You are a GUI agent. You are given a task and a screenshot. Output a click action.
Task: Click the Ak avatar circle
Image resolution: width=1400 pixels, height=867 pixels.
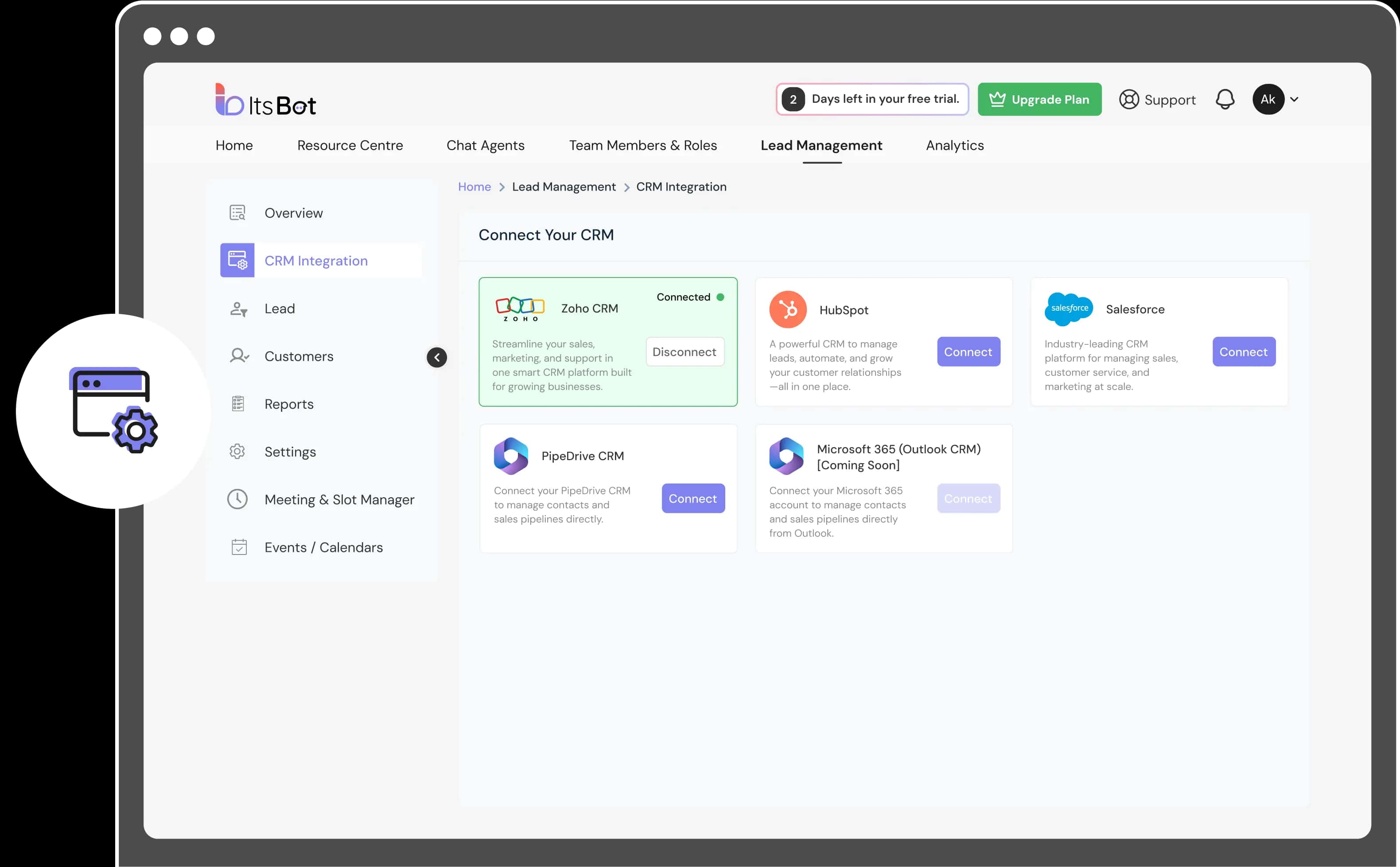[1268, 99]
